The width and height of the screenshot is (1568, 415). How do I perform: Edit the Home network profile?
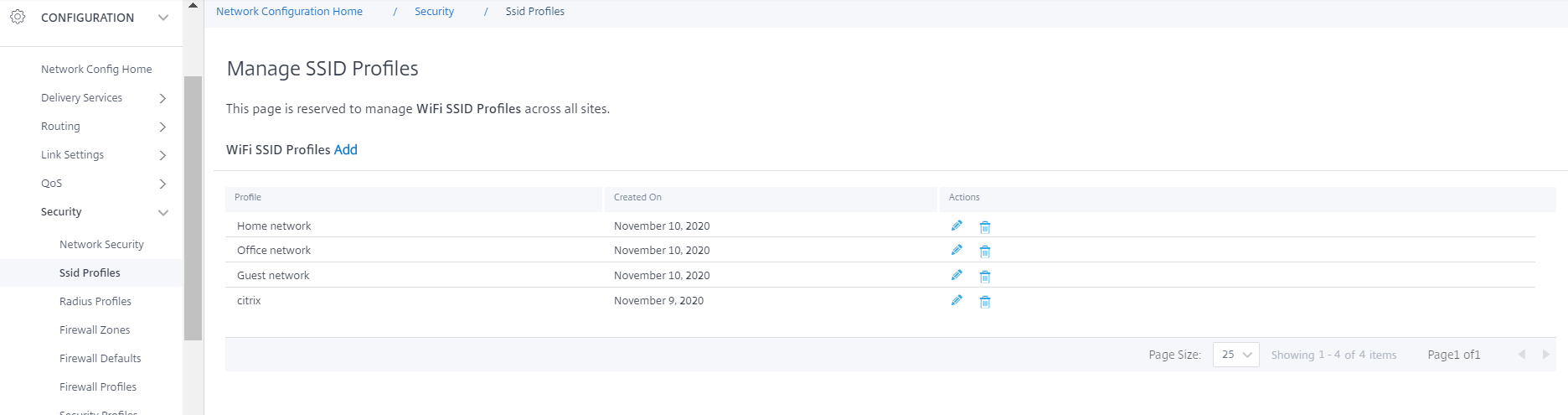pos(957,226)
